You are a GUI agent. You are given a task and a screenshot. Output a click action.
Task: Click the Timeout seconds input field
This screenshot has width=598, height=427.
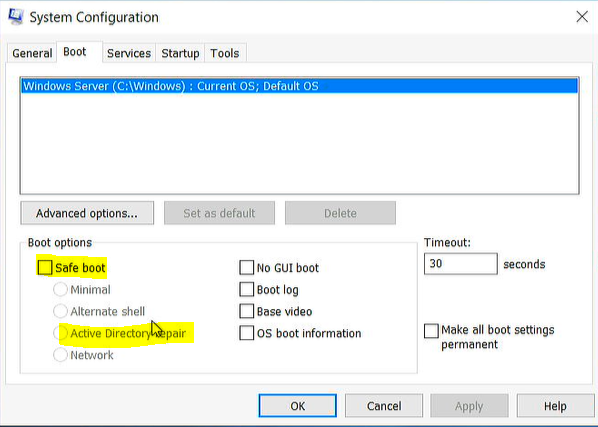(461, 263)
